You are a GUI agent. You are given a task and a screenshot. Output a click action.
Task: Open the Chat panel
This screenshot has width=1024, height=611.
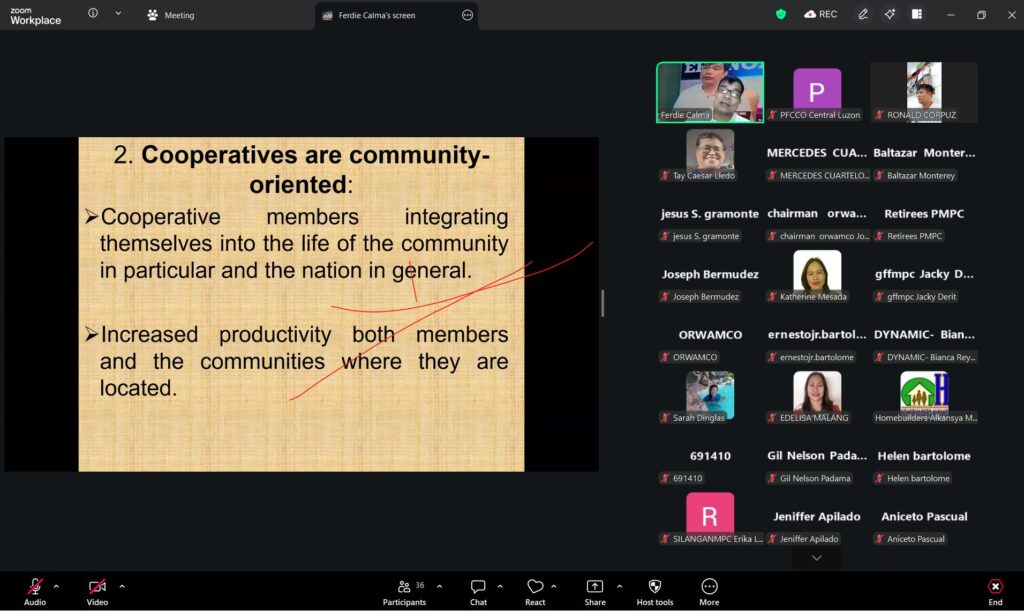[x=478, y=587]
